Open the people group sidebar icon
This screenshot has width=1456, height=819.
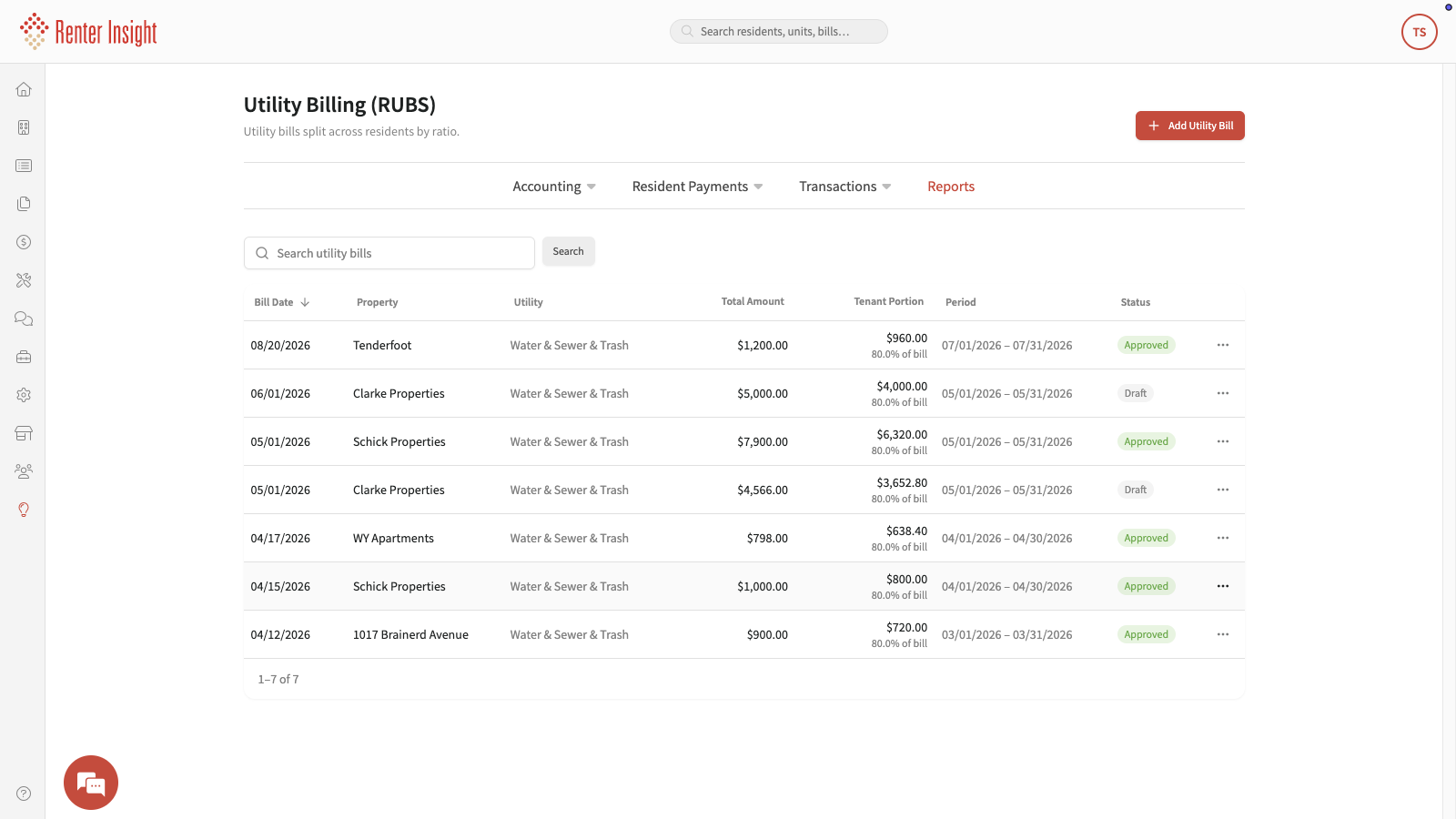[24, 471]
